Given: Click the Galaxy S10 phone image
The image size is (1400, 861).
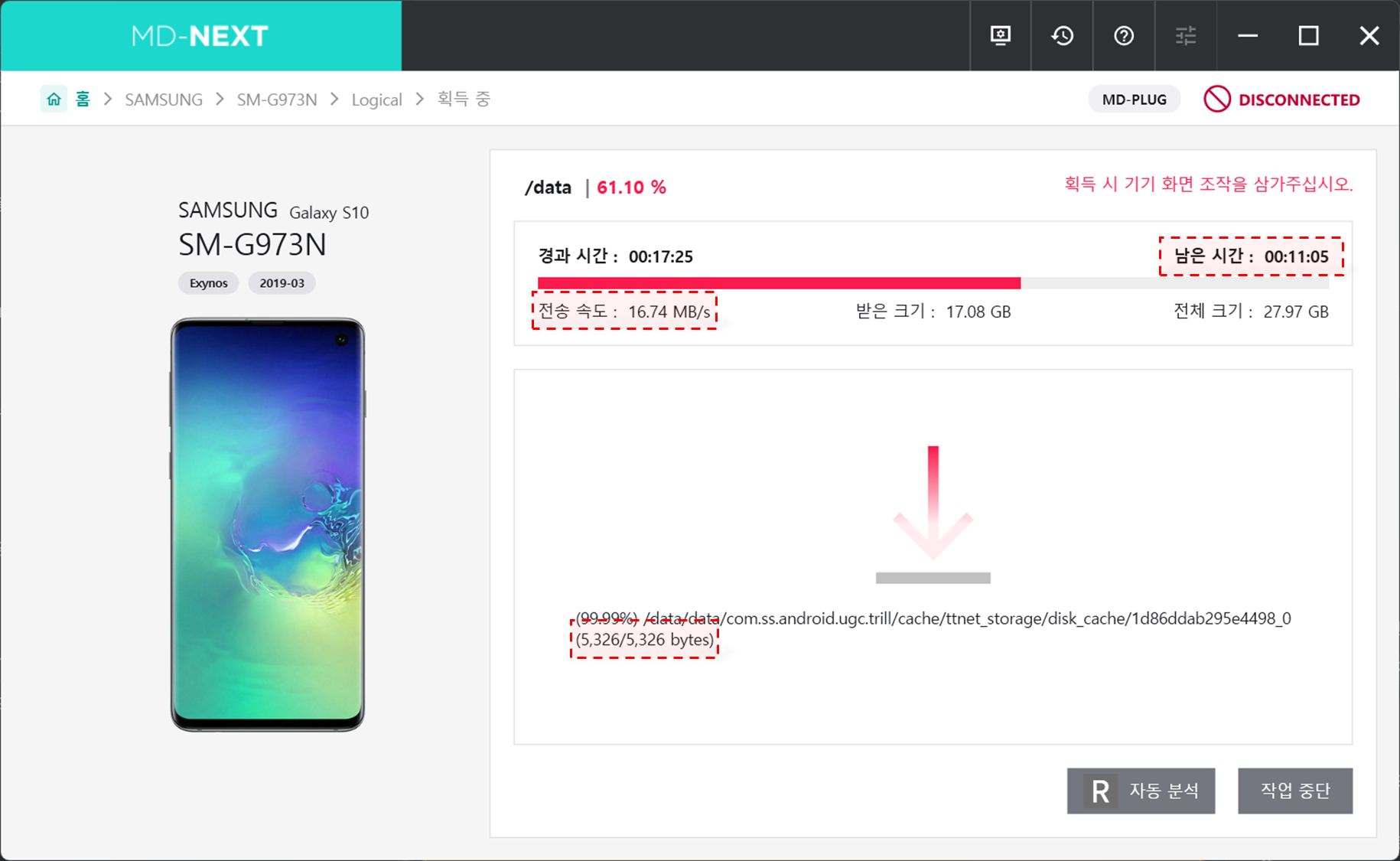Looking at the screenshot, I should pos(267,524).
